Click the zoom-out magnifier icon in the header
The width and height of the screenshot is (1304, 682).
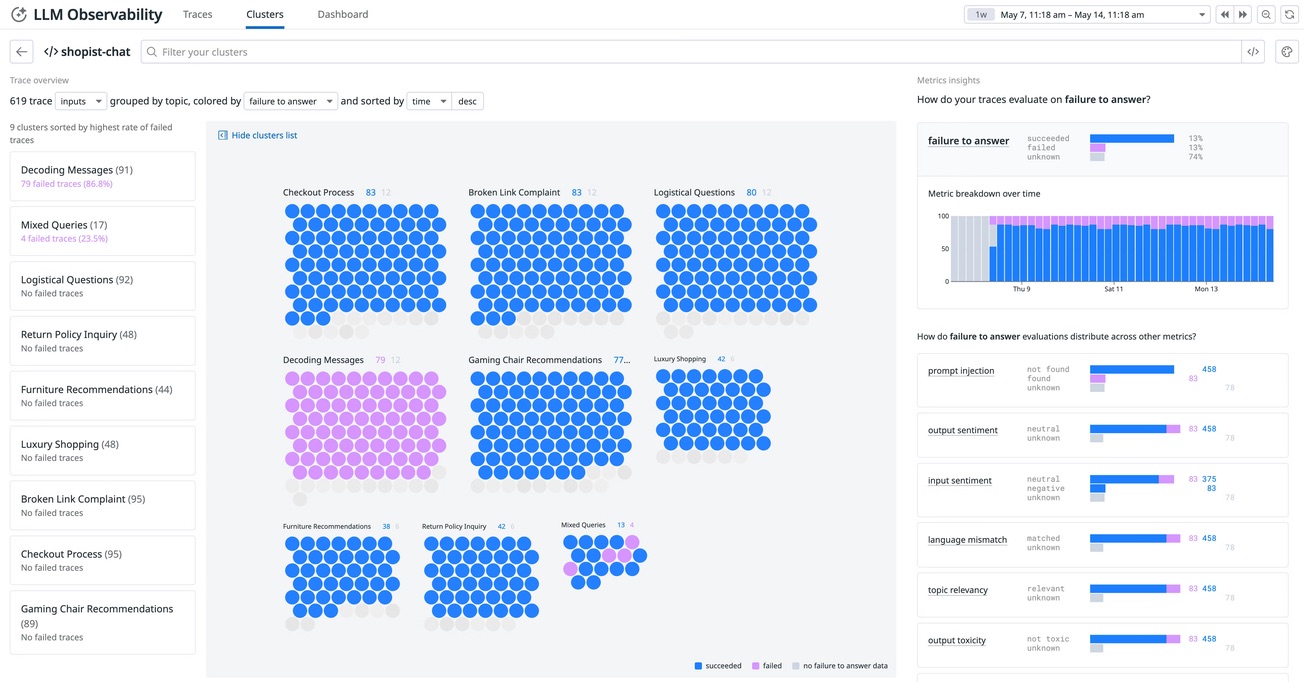click(x=1265, y=13)
